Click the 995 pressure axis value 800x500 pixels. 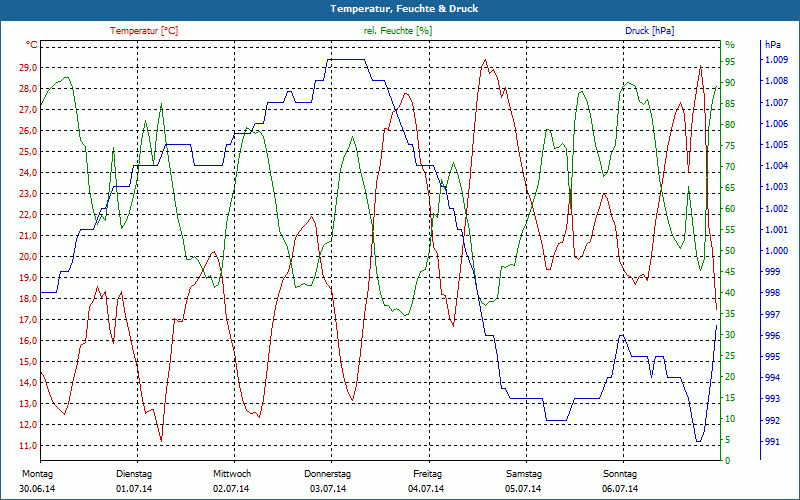point(773,357)
